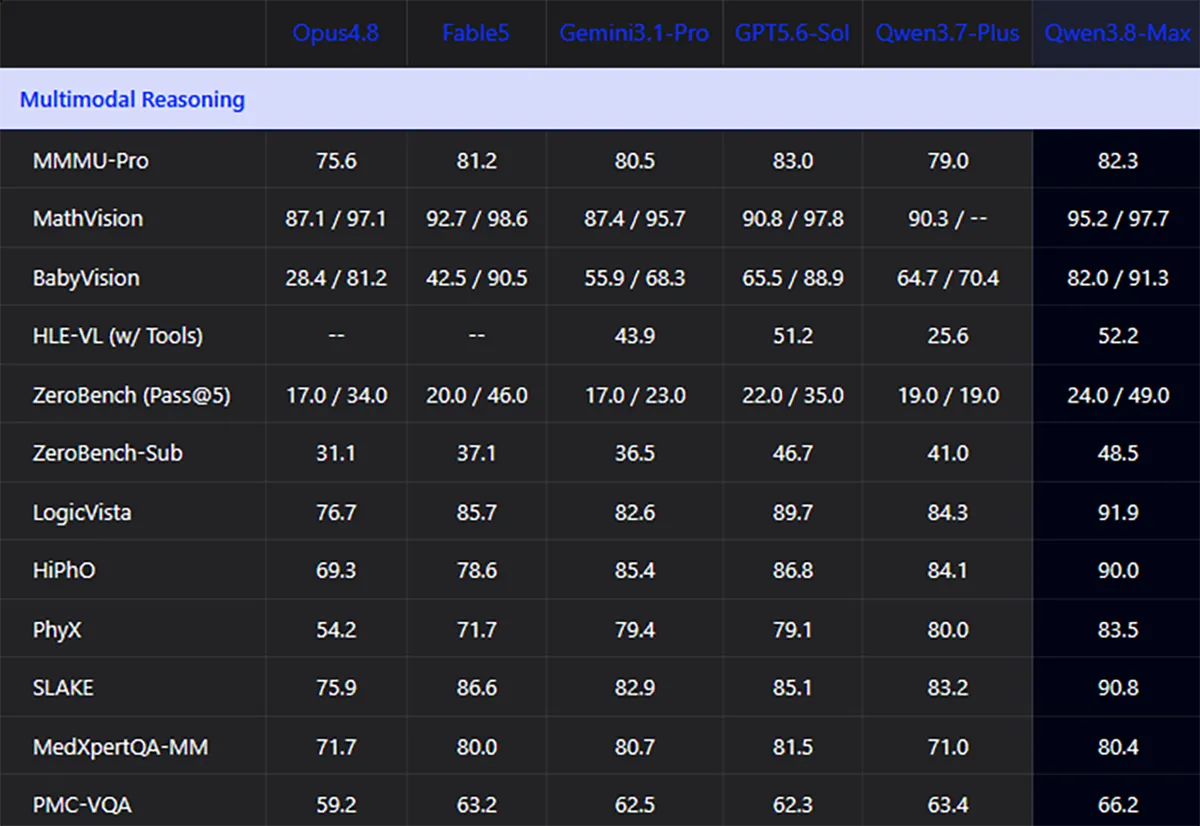Select the 80.4 MedXpertQA-MM cell

(1118, 747)
